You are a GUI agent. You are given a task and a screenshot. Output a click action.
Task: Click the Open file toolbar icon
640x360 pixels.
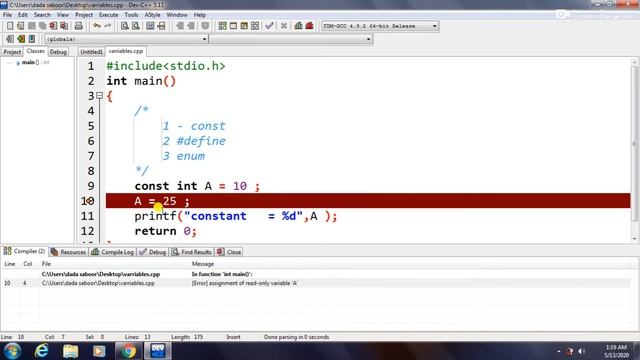tap(20, 26)
